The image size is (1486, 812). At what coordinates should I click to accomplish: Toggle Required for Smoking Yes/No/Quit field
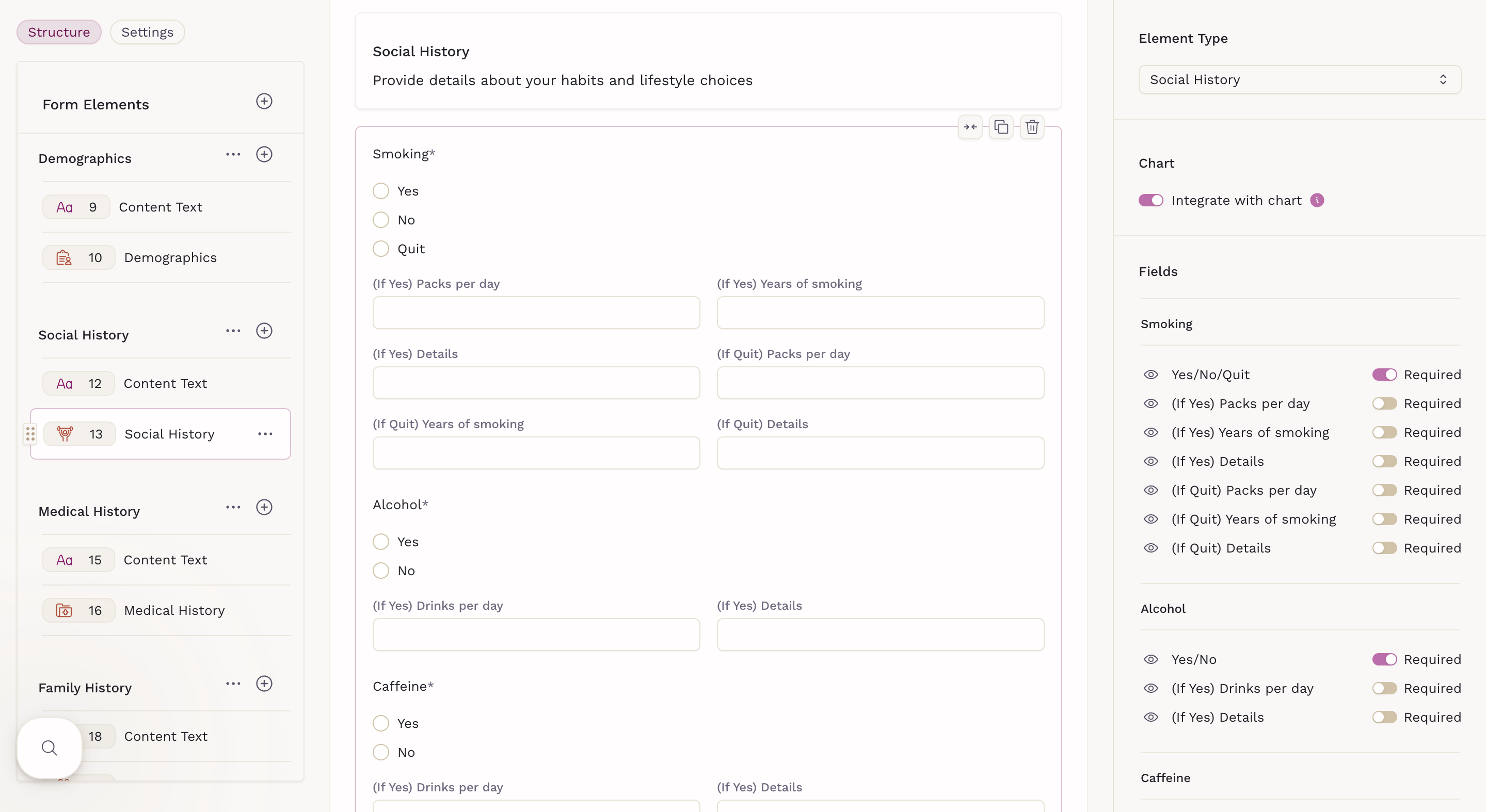1384,375
